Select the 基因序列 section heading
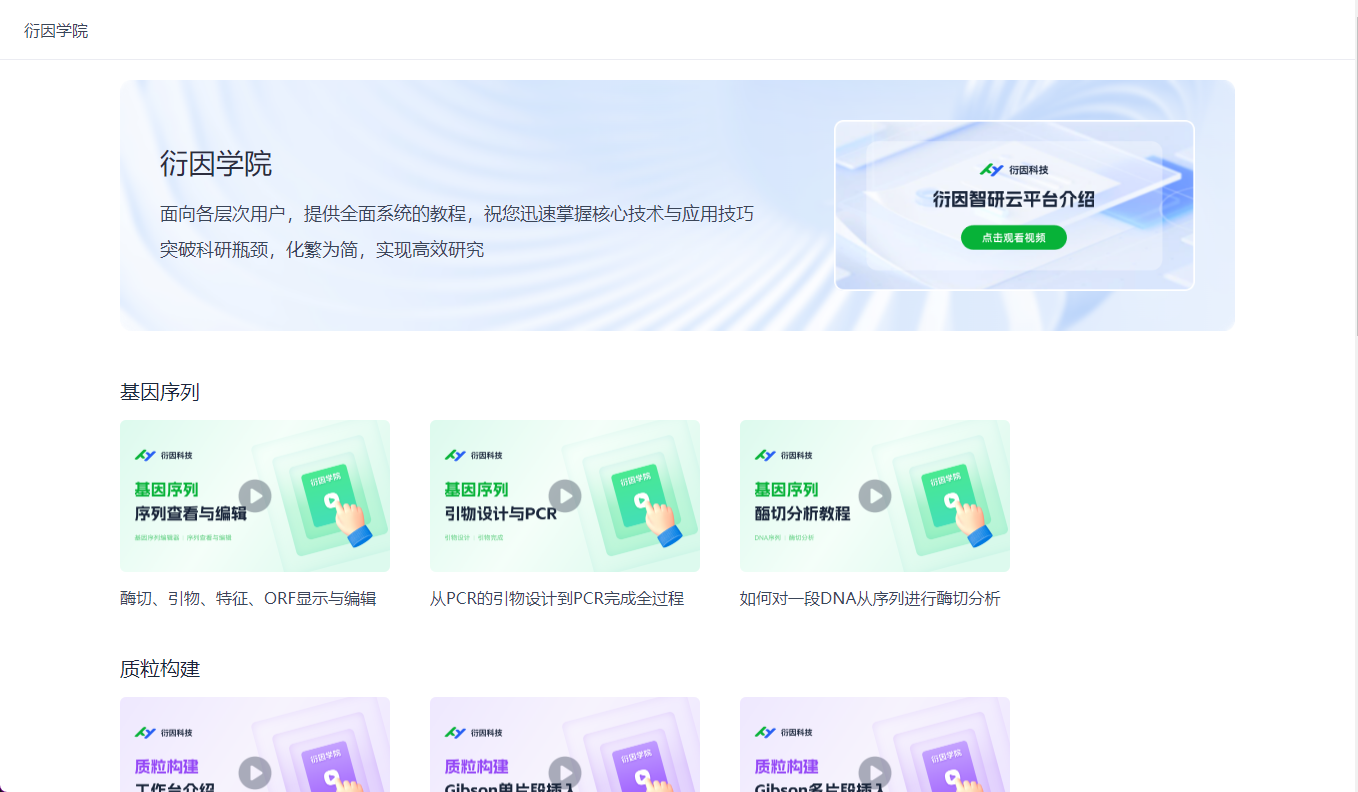 tap(160, 392)
